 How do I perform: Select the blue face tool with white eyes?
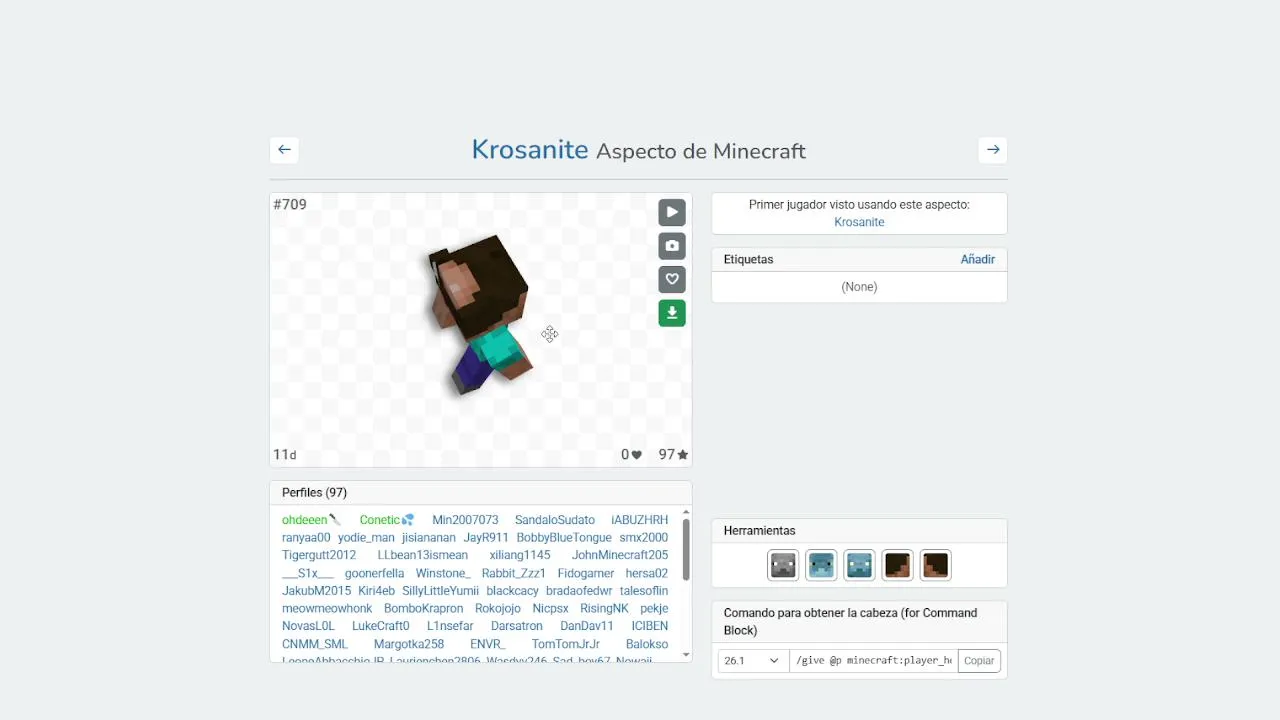859,565
